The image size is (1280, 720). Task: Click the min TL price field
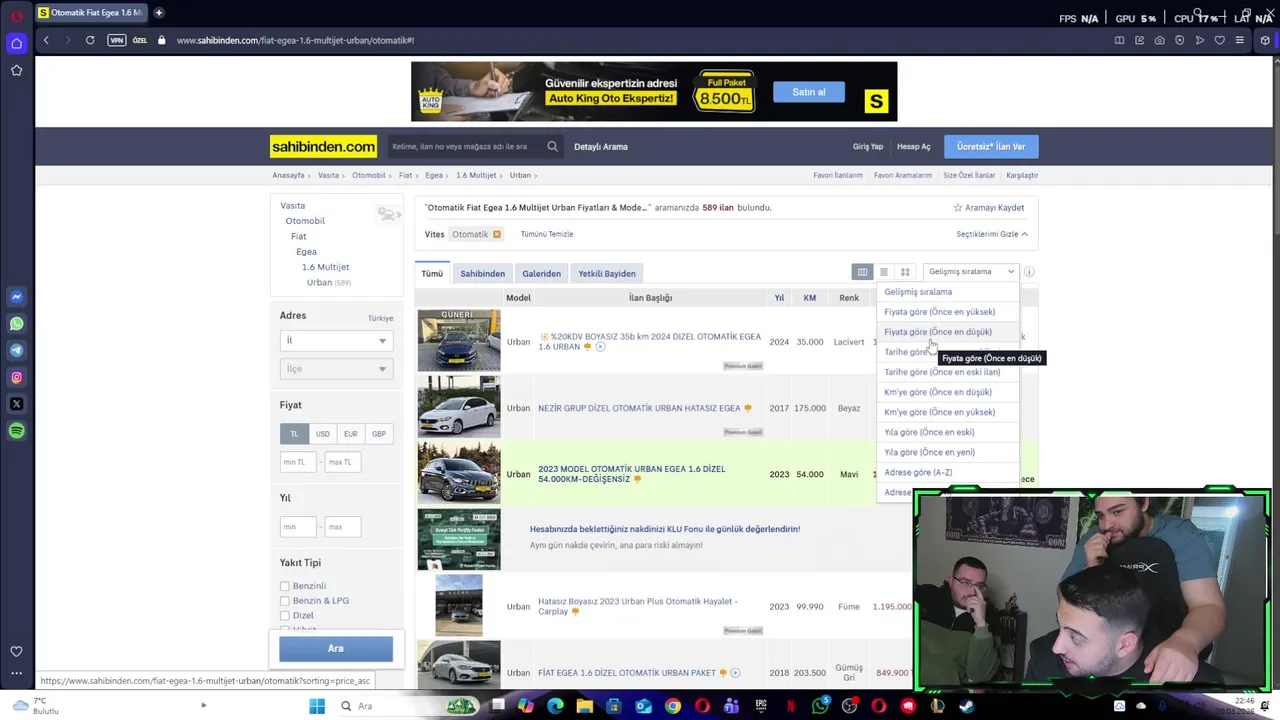pos(298,462)
